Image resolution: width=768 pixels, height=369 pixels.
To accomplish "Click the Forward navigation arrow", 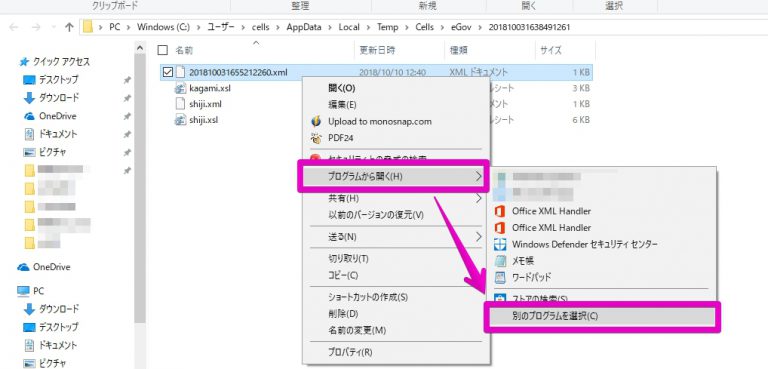I will point(36,27).
